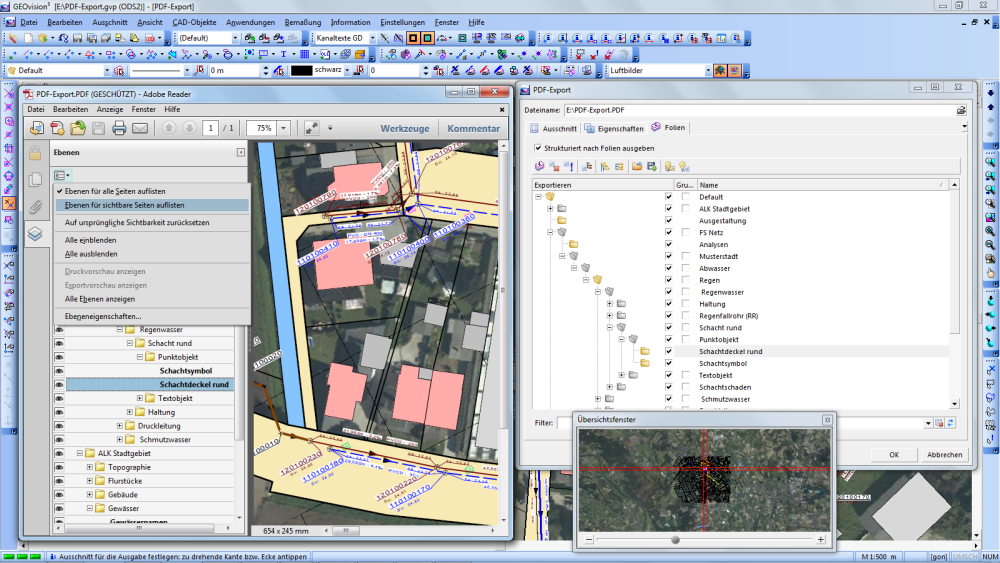Toggle the fit-to-window view icon in Adobe Reader
The height and width of the screenshot is (563, 1000).
312,128
